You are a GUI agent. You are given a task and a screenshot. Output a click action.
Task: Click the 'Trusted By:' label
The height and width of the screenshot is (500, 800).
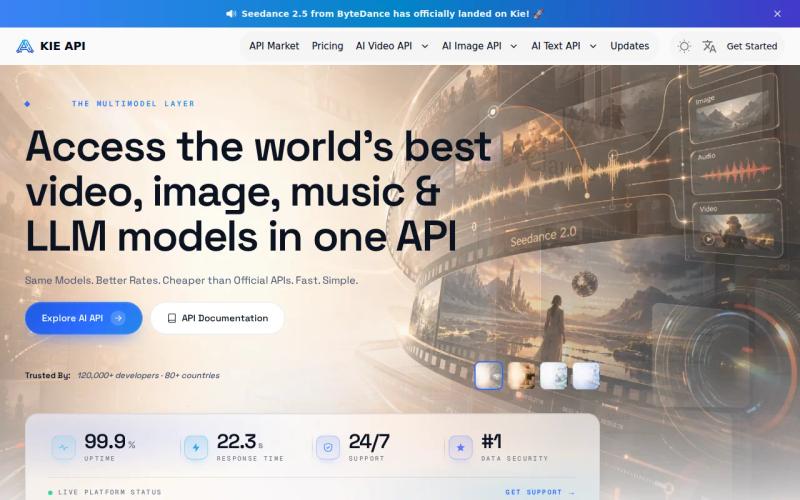47,376
